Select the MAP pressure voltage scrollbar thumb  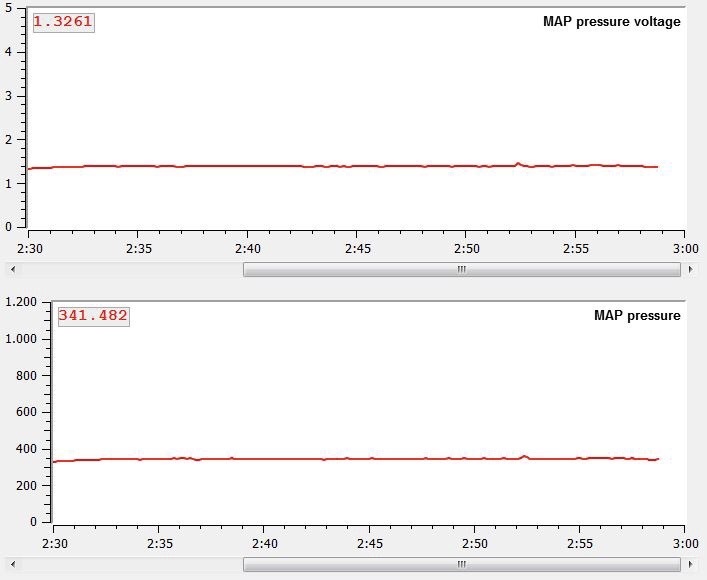tap(461, 269)
